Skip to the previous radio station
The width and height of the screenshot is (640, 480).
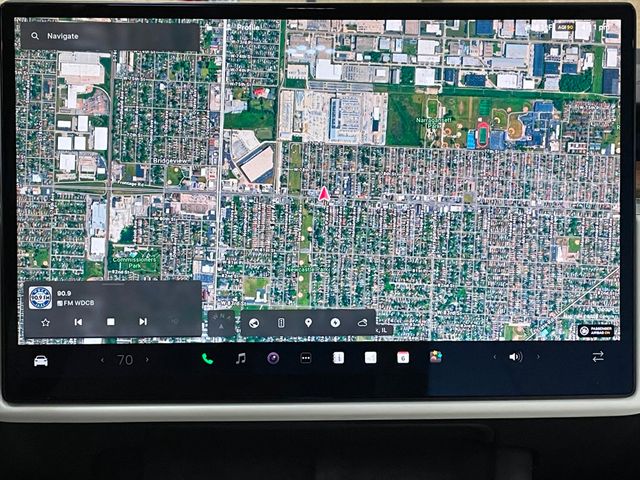(78, 322)
